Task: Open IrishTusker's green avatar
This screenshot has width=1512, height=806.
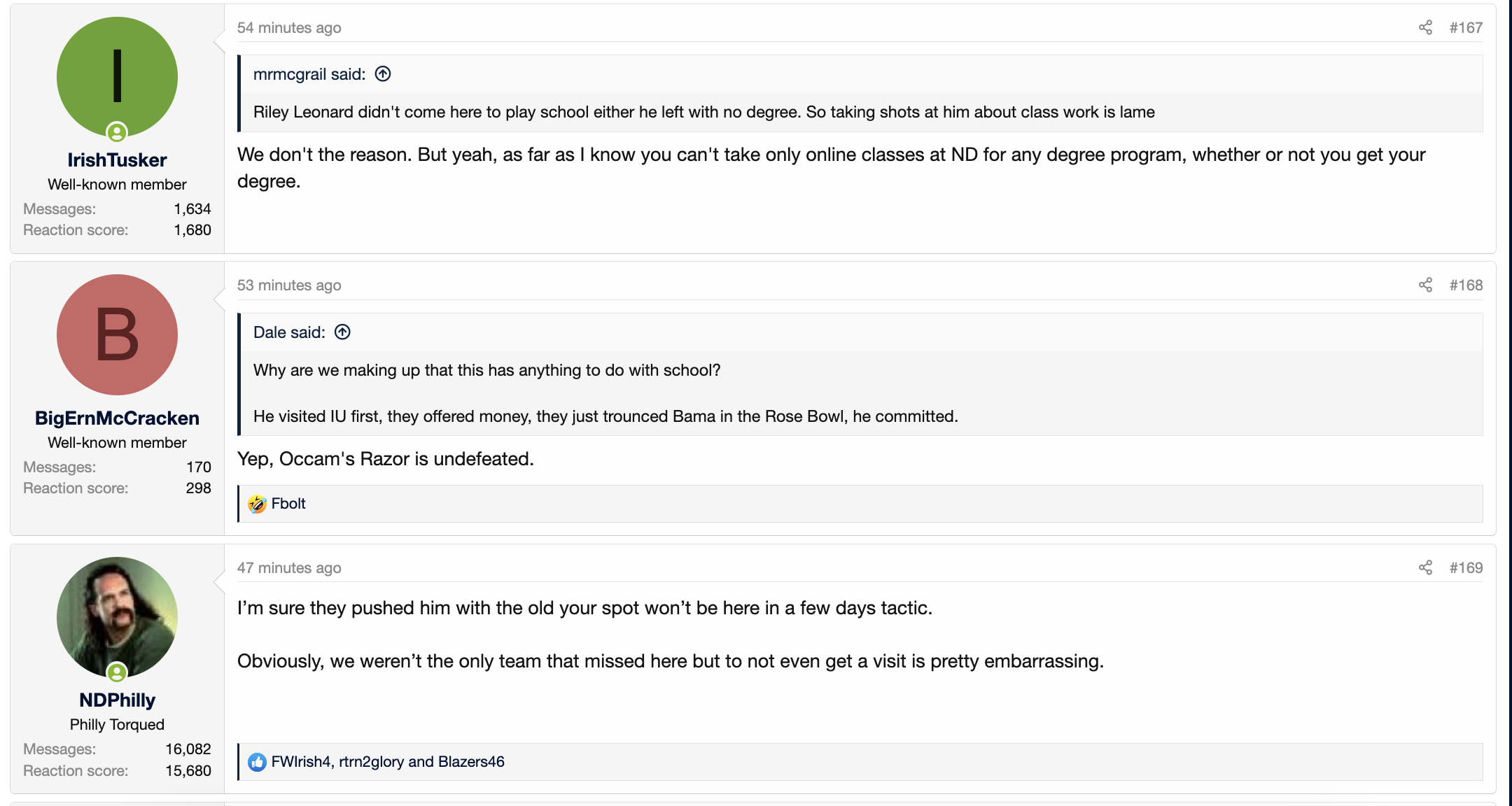Action: pos(117,77)
